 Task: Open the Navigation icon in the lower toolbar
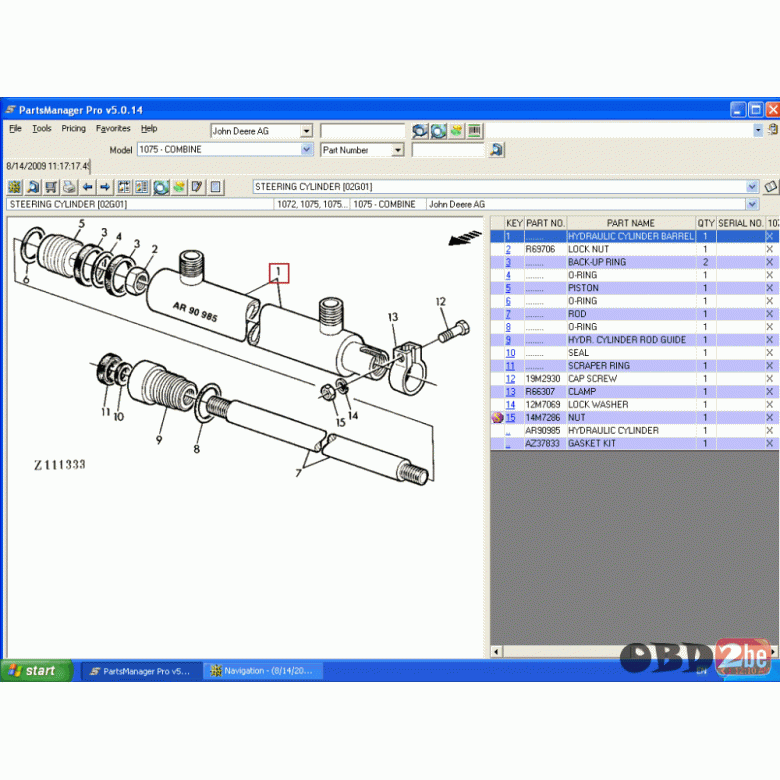pos(14,187)
